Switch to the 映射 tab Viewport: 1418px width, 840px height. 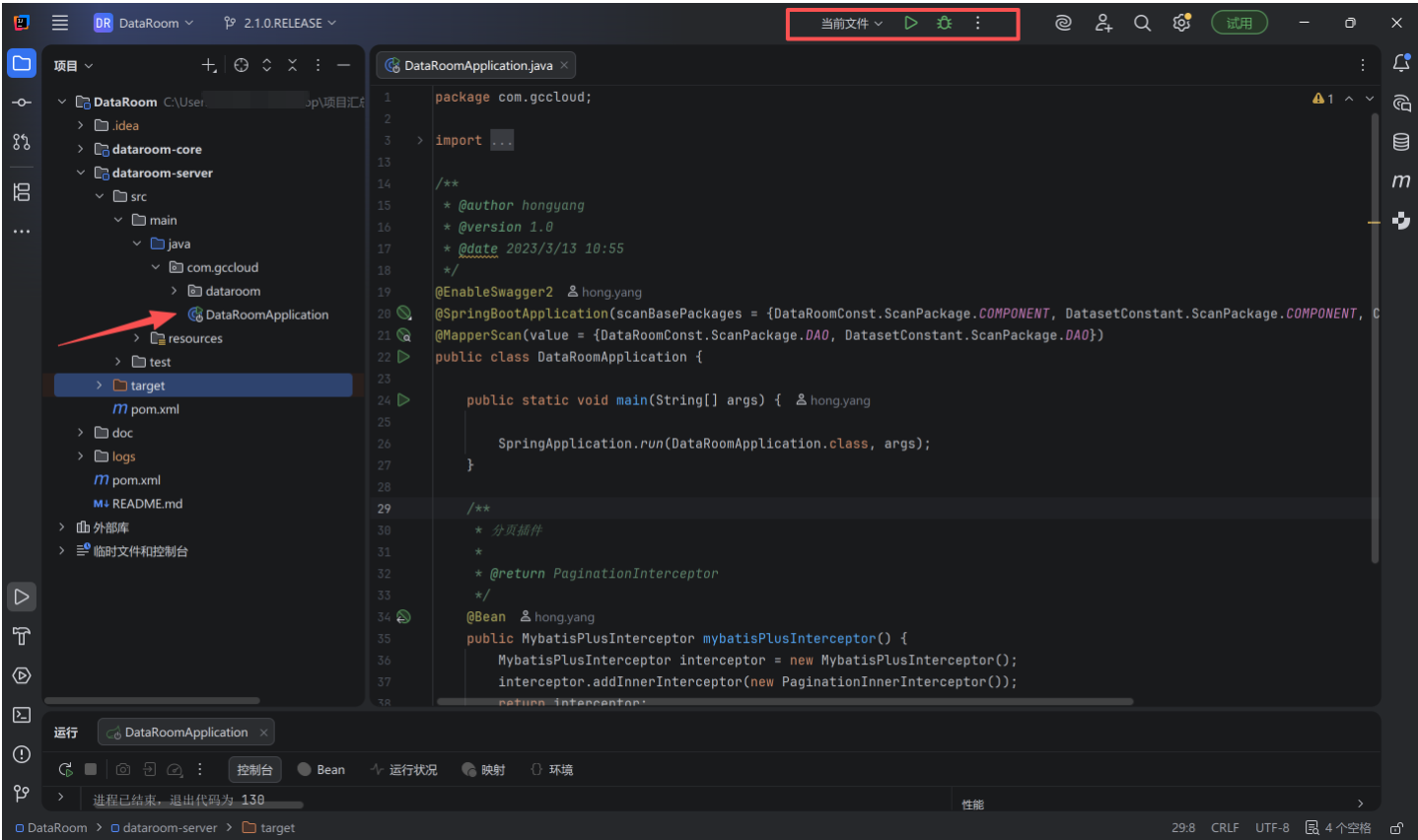click(483, 769)
